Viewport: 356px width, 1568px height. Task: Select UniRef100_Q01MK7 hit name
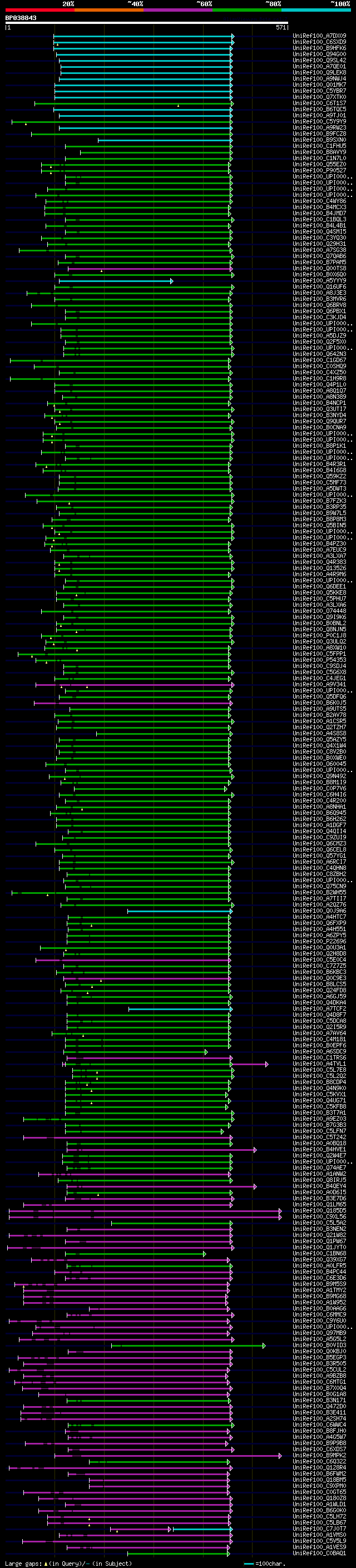(319, 85)
